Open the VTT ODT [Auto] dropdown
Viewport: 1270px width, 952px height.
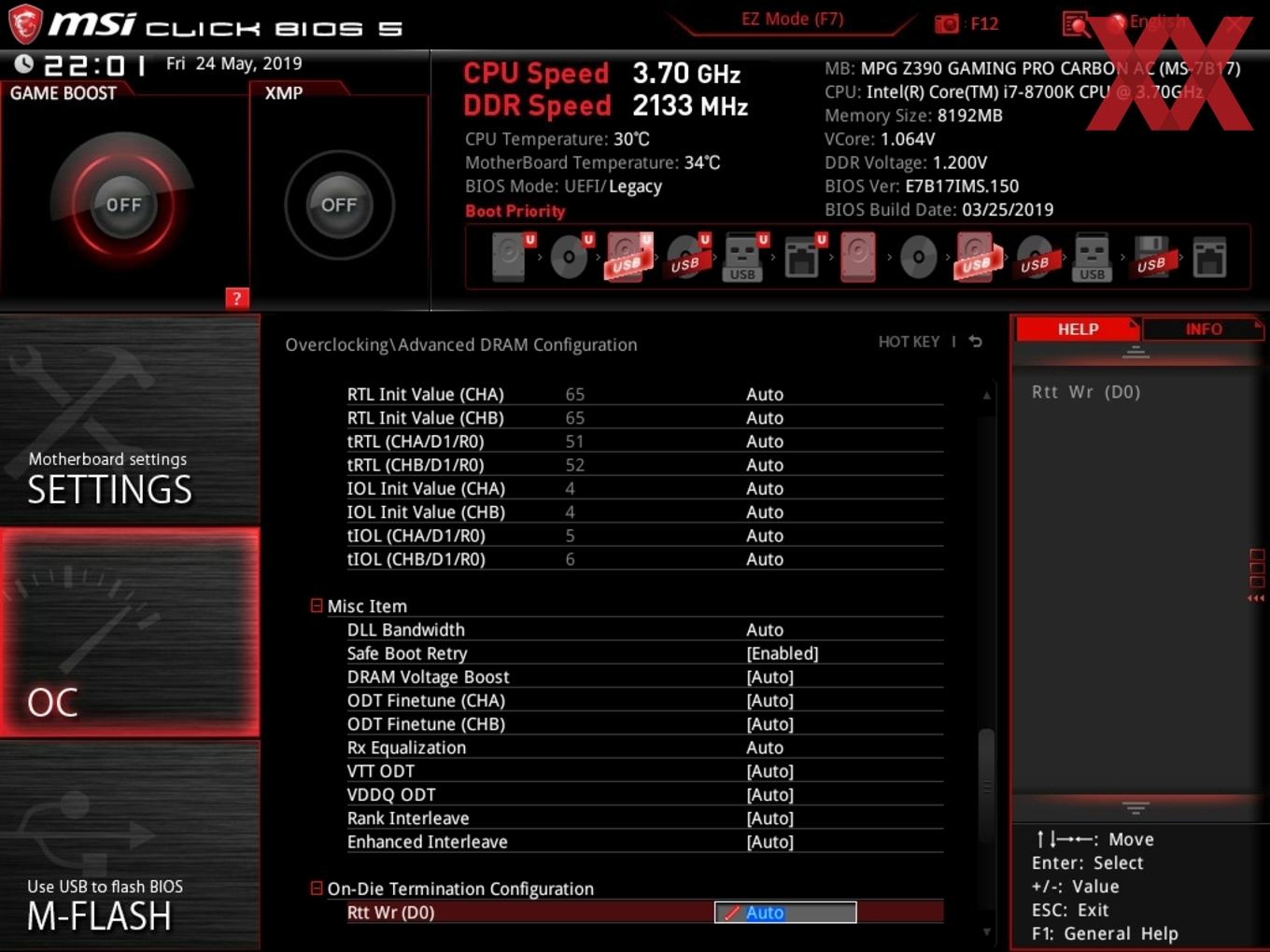770,771
